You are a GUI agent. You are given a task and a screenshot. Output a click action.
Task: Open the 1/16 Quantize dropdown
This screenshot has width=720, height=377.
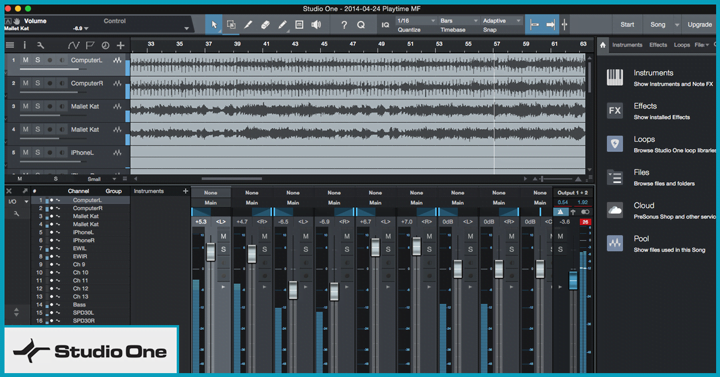pos(416,21)
